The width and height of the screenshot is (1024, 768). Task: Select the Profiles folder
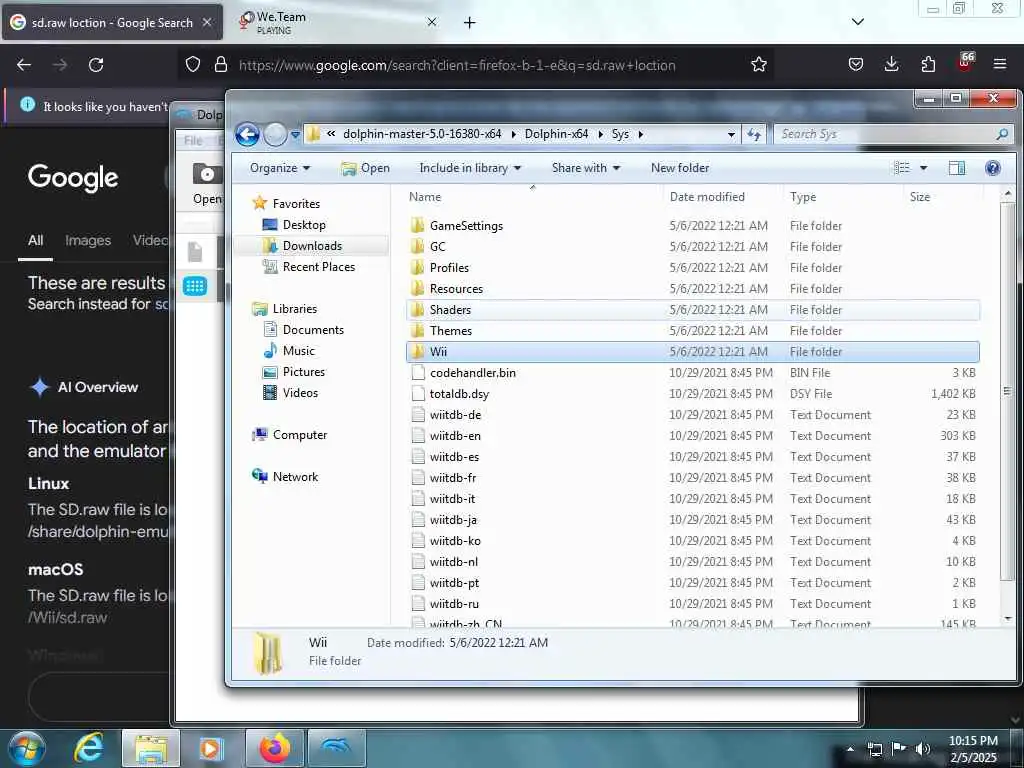pyautogui.click(x=449, y=267)
